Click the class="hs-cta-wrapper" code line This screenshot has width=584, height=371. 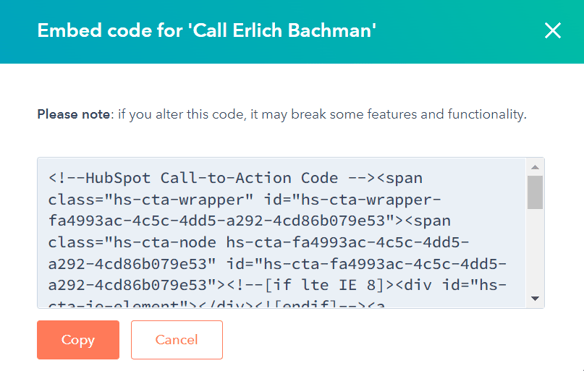click(244, 200)
